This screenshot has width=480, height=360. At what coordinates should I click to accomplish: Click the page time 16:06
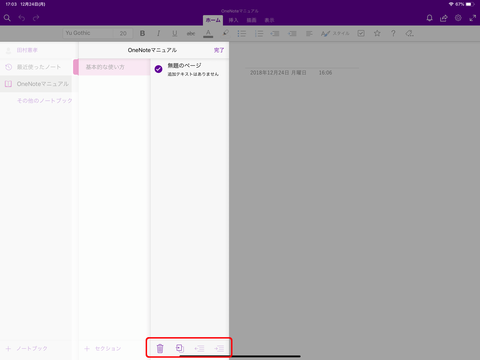pyautogui.click(x=325, y=73)
